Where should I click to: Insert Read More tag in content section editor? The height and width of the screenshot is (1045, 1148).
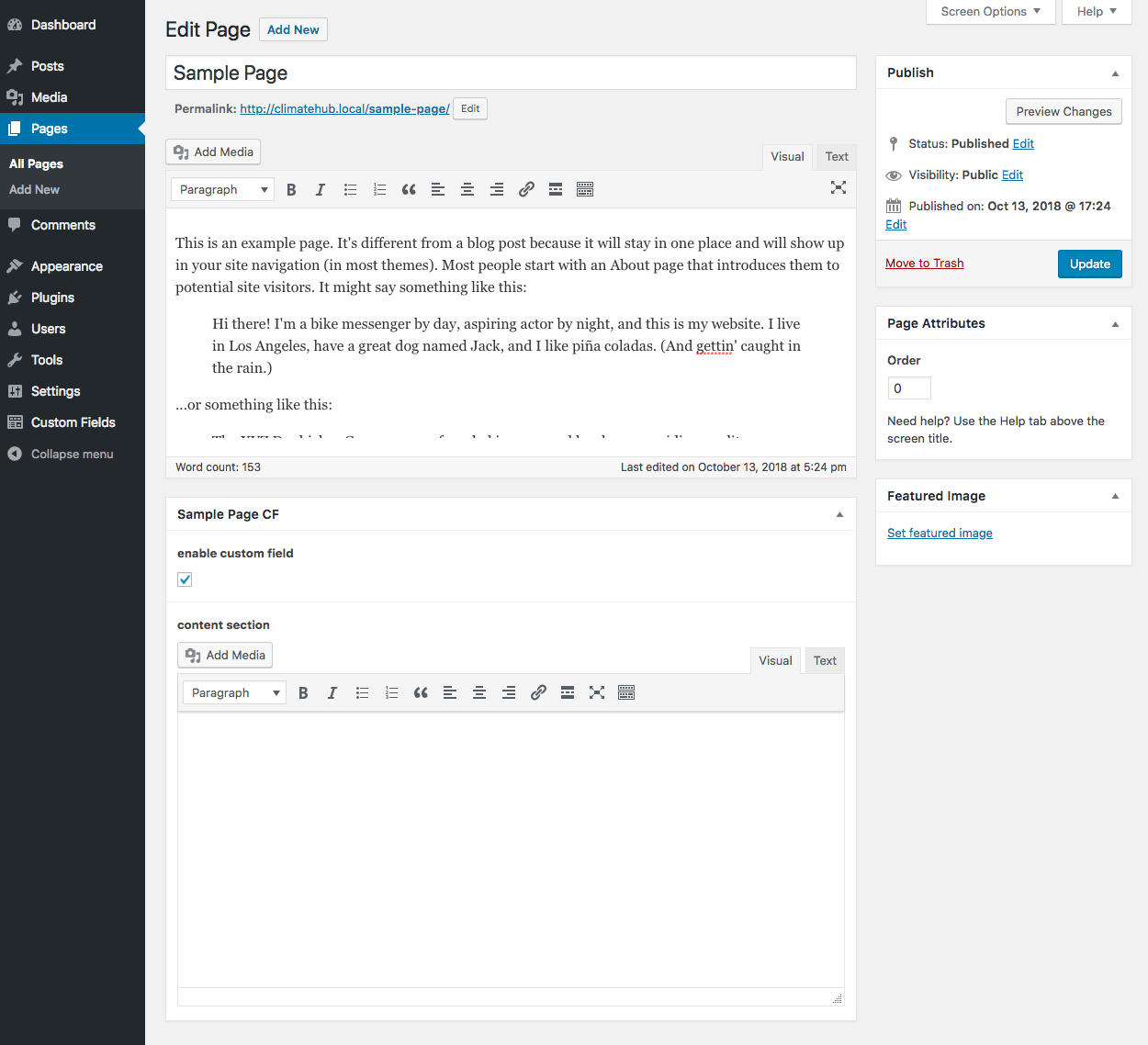(568, 692)
